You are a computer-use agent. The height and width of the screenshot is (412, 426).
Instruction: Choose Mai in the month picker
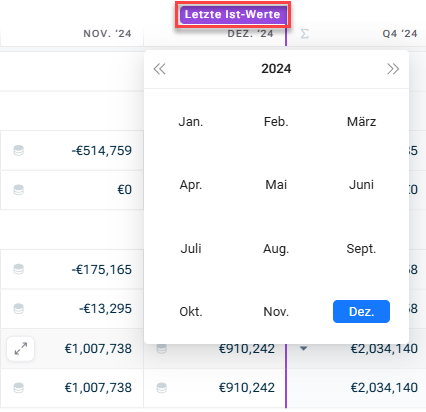276,185
